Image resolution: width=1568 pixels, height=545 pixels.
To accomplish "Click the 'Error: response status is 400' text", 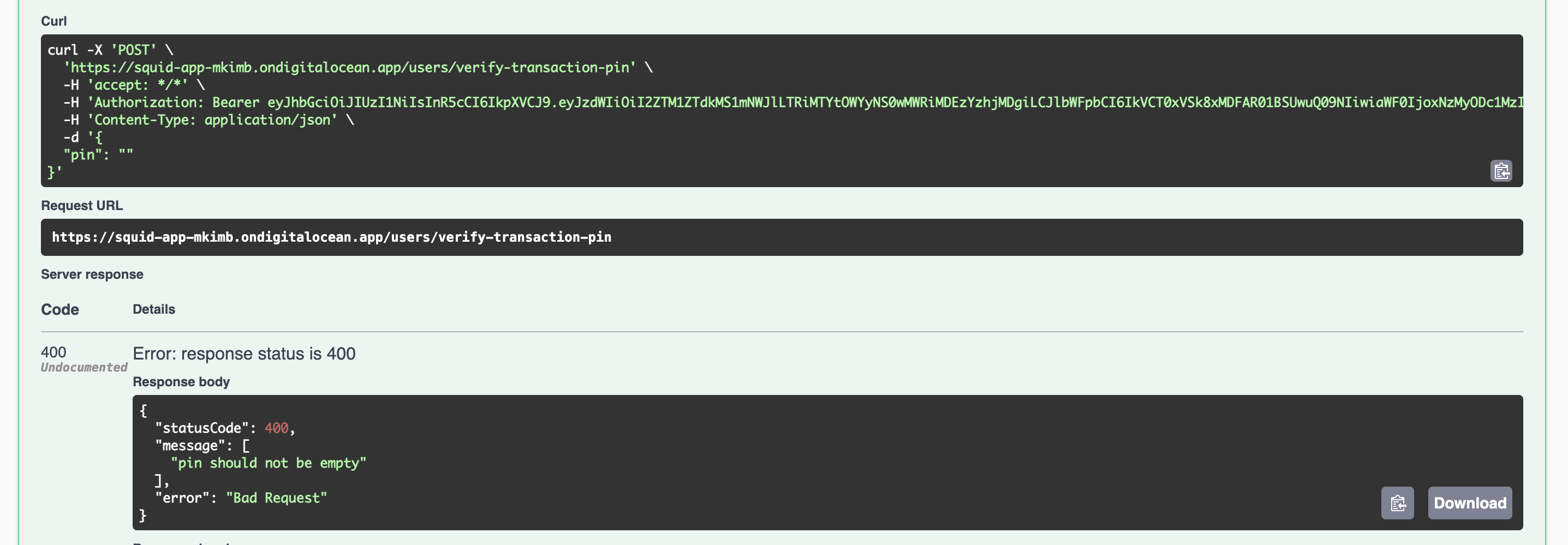I will click(244, 354).
